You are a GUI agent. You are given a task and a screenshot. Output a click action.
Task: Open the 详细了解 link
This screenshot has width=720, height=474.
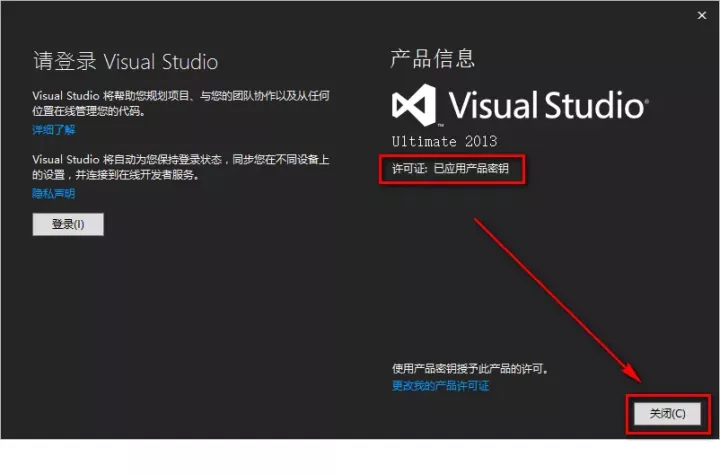click(x=53, y=130)
